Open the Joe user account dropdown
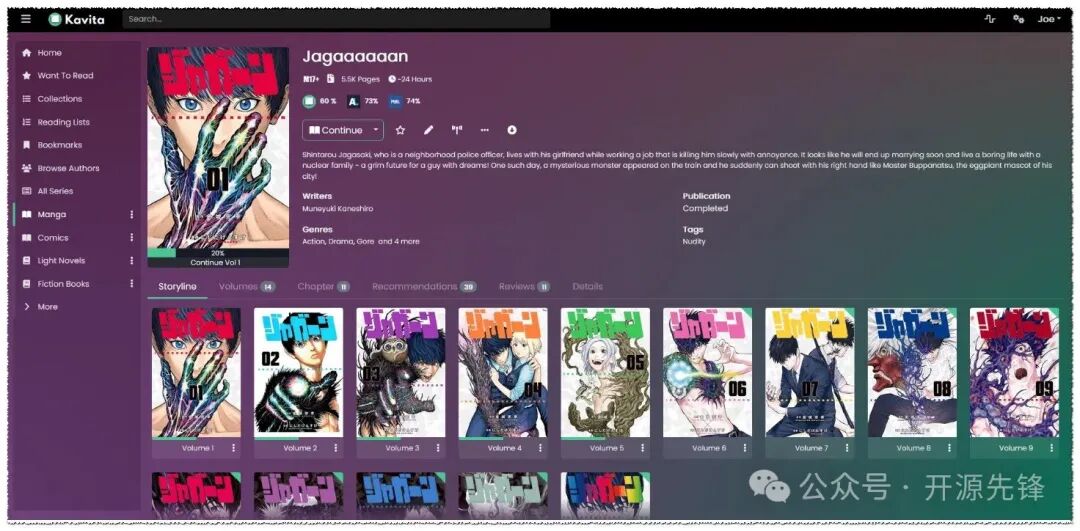Screen dimensions: 1080x531 click(x=1049, y=19)
